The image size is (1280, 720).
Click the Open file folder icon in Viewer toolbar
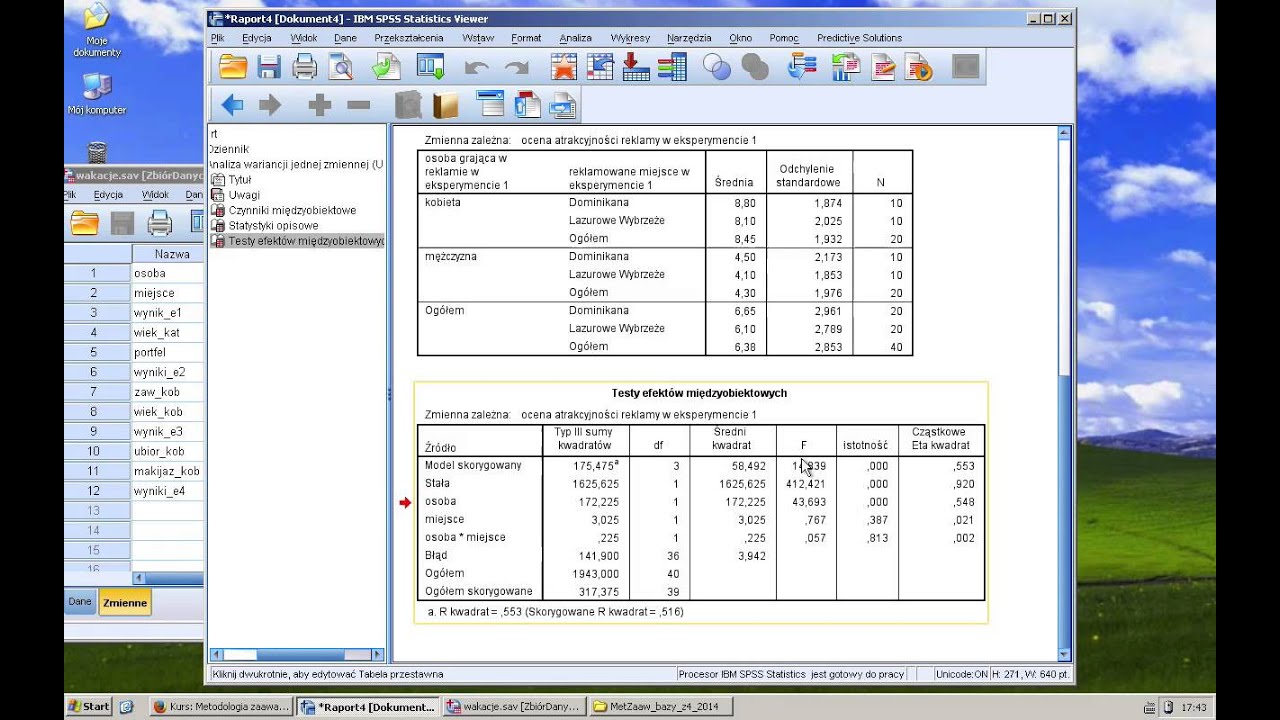233,67
